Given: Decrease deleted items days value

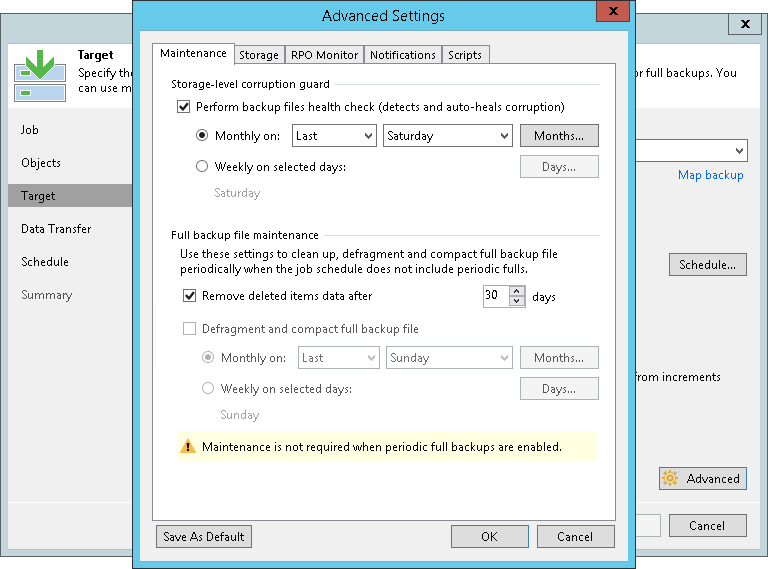Looking at the screenshot, I should pos(517,301).
